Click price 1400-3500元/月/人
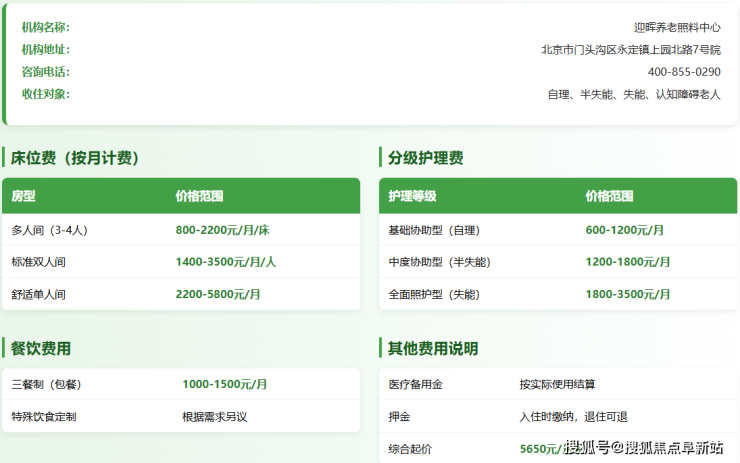Image resolution: width=740 pixels, height=463 pixels. click(226, 262)
